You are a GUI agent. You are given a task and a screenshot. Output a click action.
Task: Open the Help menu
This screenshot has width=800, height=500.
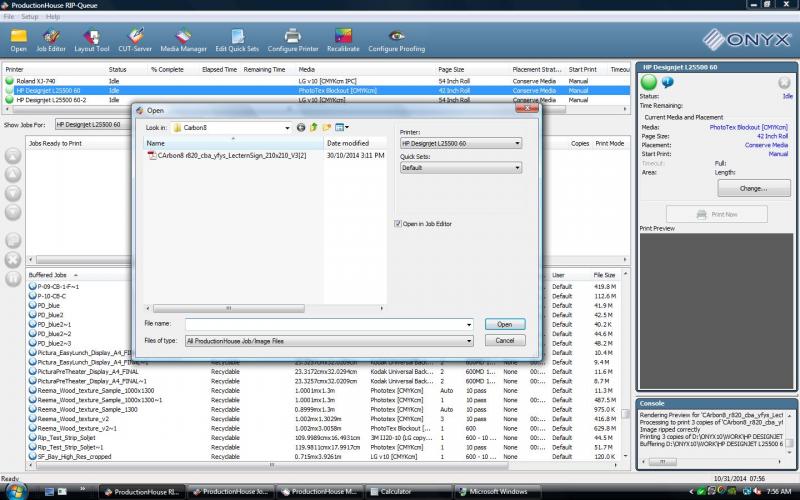[53, 17]
